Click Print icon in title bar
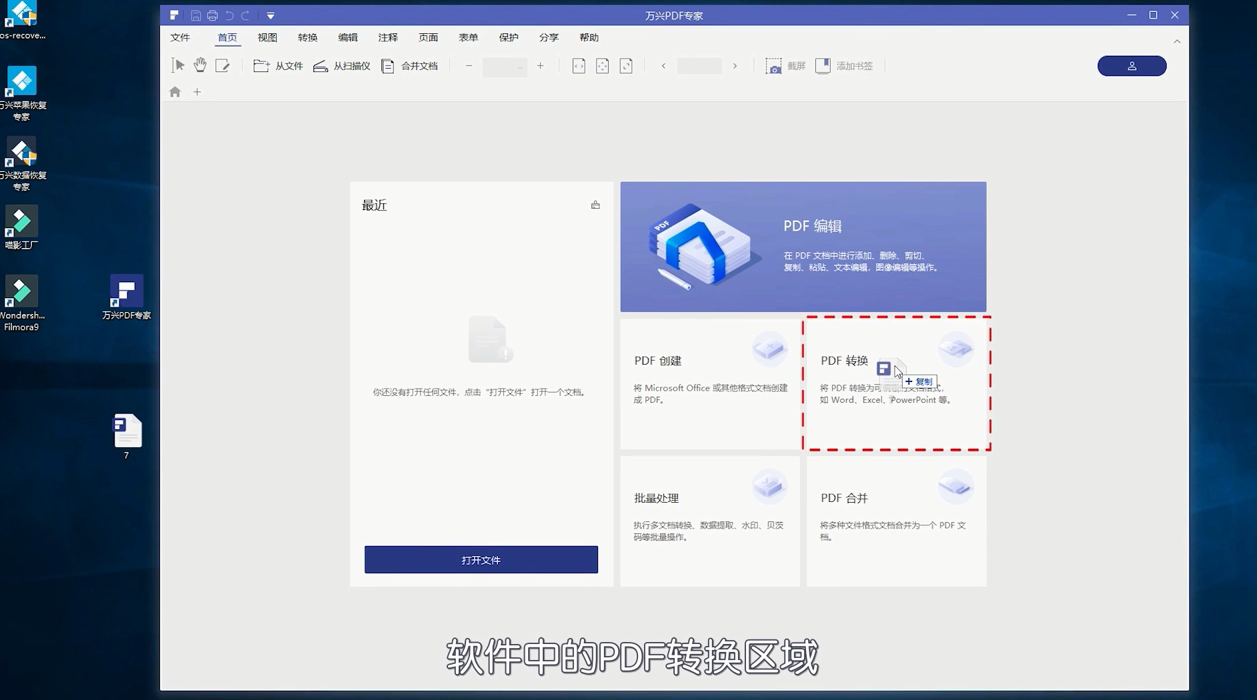The image size is (1257, 700). click(x=212, y=16)
